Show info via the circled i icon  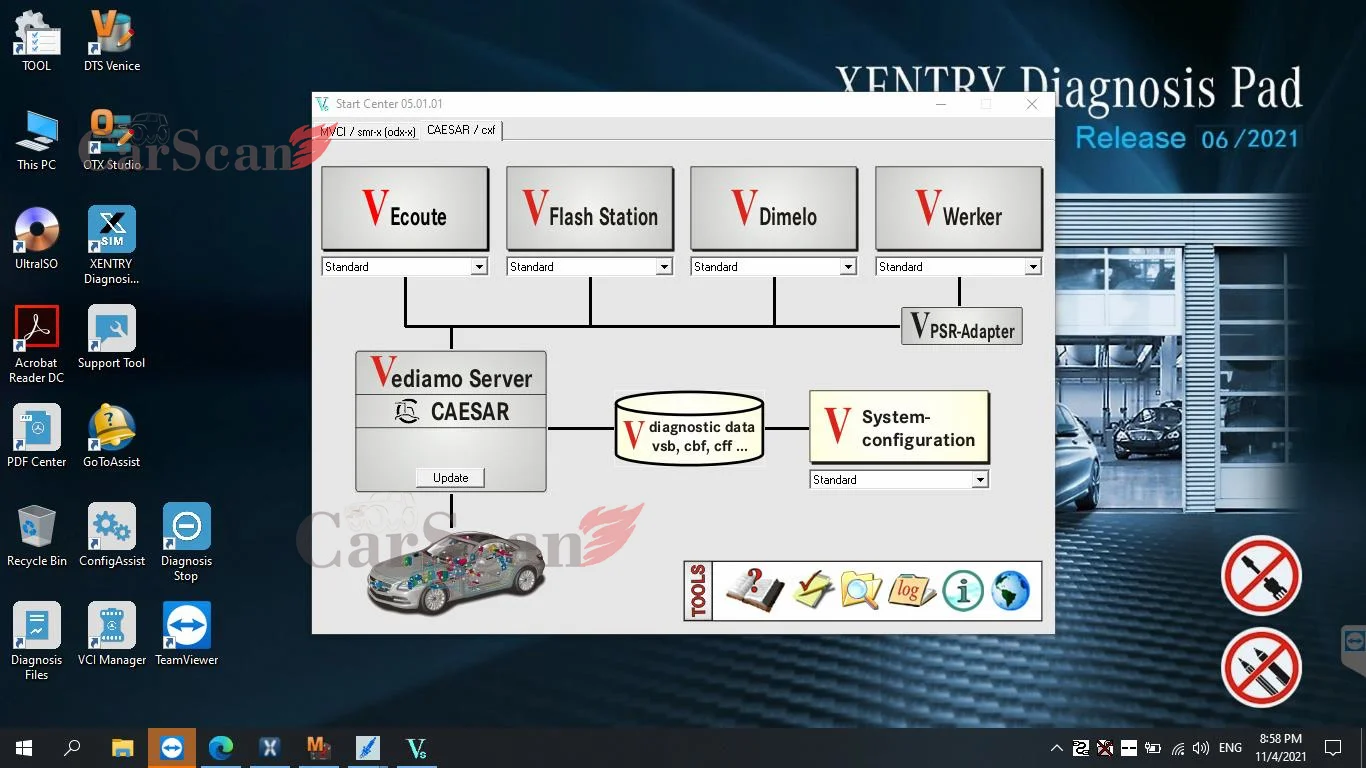(x=963, y=591)
